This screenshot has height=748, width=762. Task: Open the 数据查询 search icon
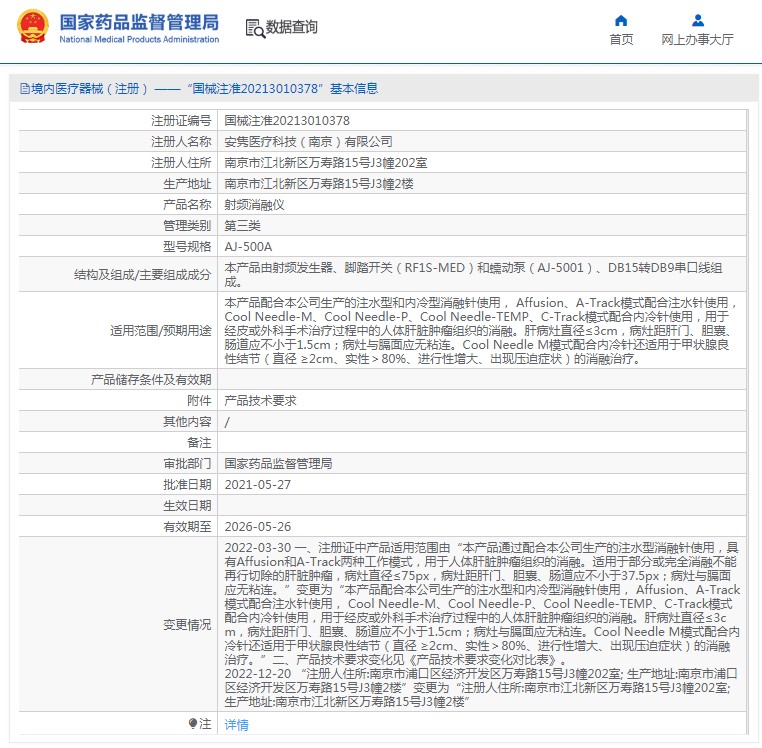tap(255, 28)
